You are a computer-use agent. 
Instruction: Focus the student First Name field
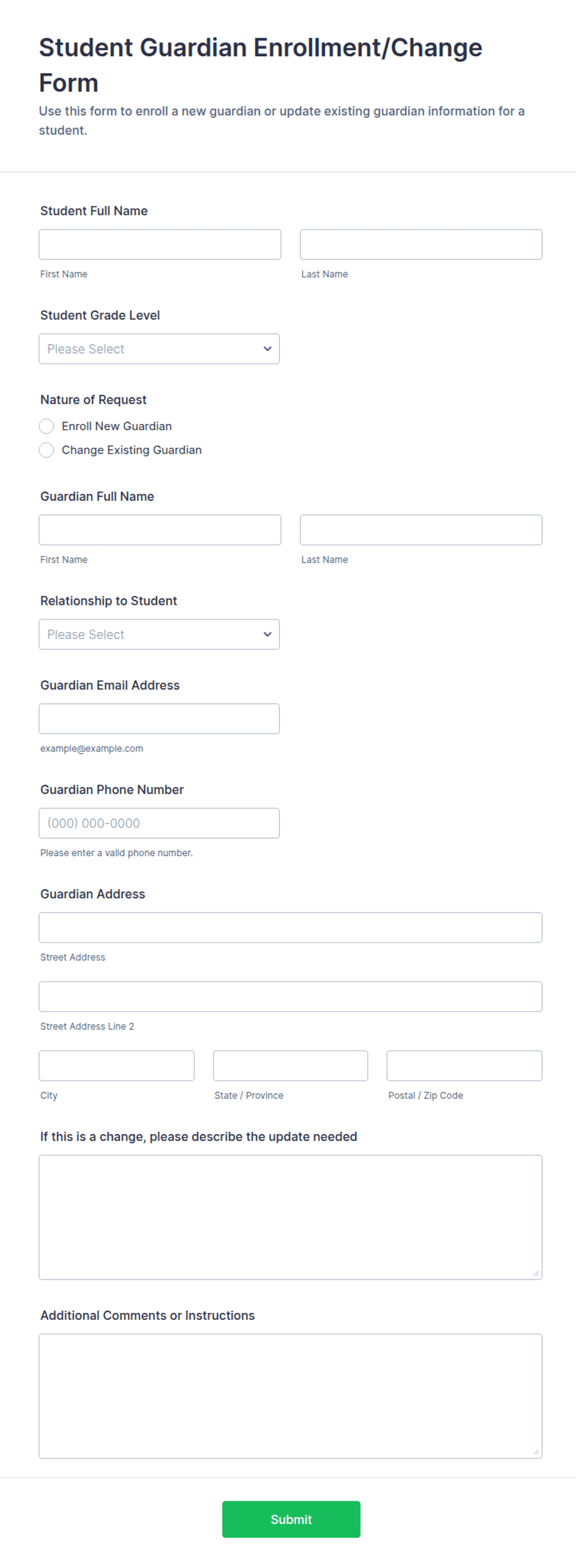pos(160,244)
